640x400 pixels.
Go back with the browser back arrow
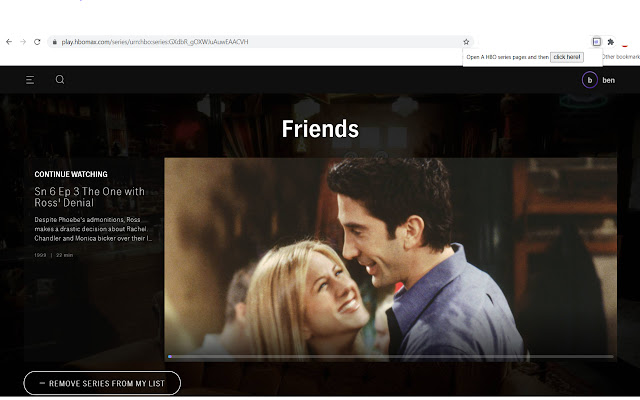[x=9, y=42]
